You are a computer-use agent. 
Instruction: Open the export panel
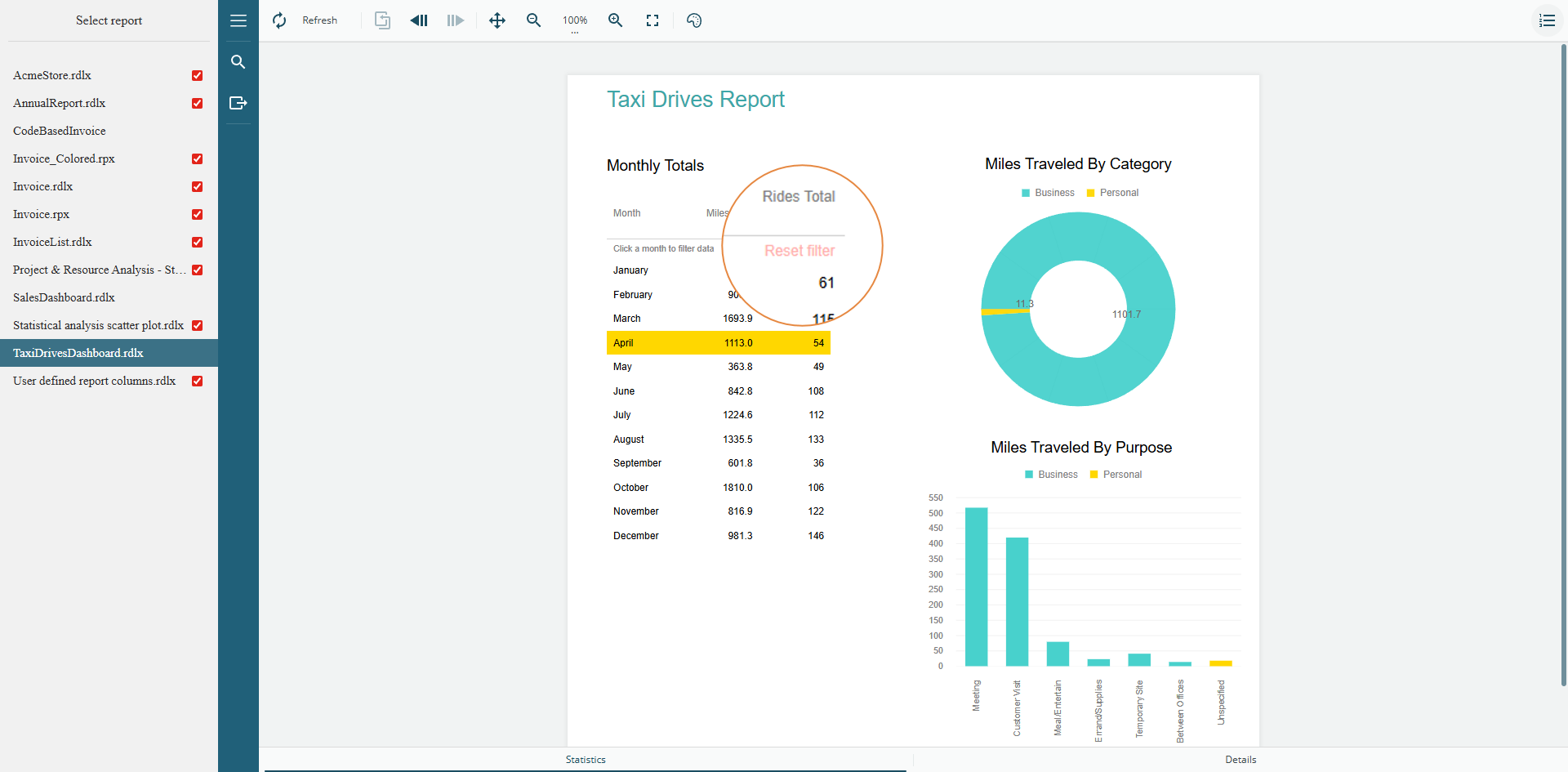pyautogui.click(x=238, y=103)
